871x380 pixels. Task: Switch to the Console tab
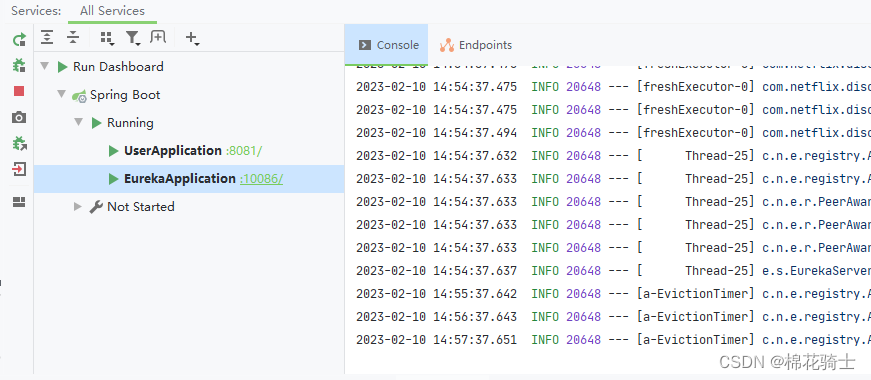click(388, 45)
